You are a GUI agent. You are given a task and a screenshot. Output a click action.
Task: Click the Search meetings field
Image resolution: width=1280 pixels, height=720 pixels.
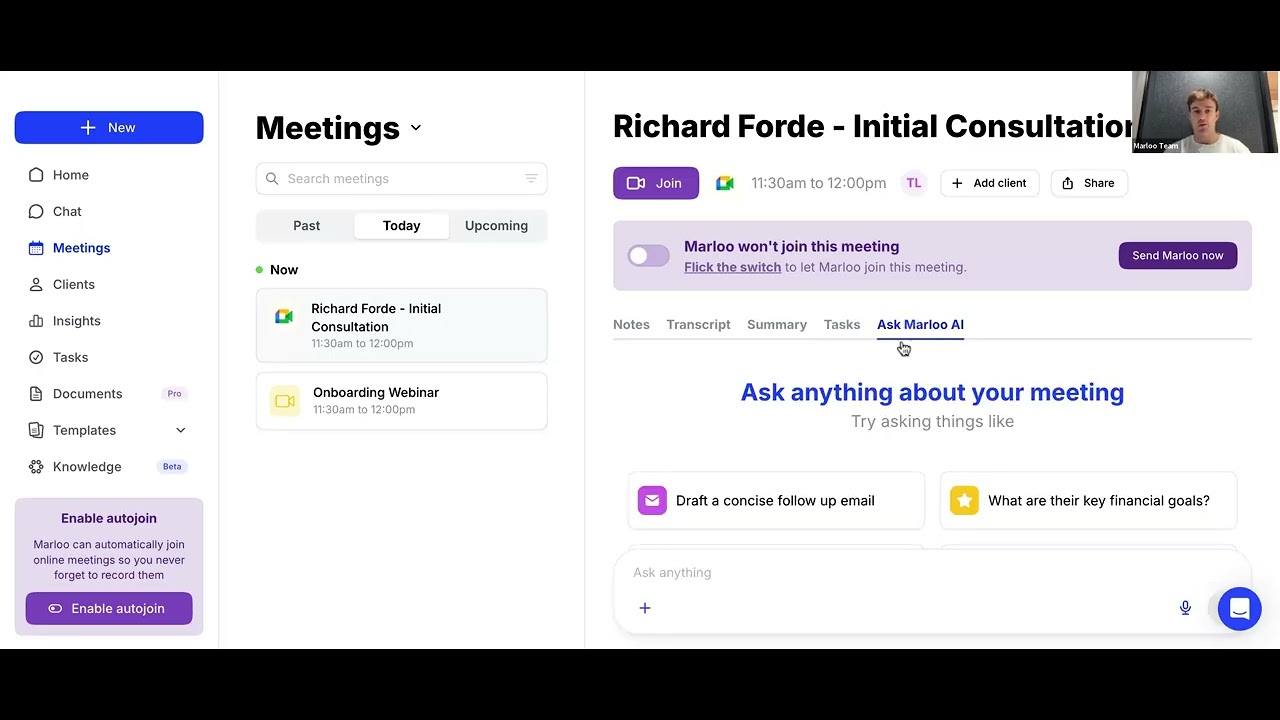click(401, 179)
